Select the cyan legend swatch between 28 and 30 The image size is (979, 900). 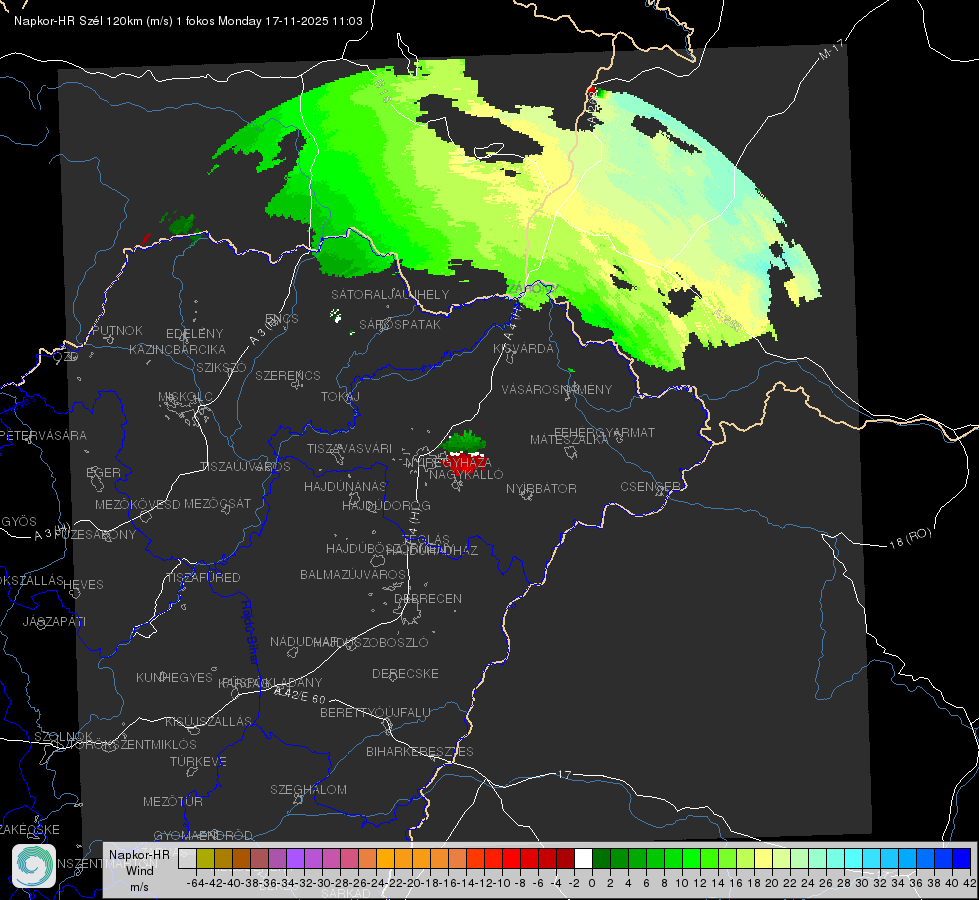[854, 859]
